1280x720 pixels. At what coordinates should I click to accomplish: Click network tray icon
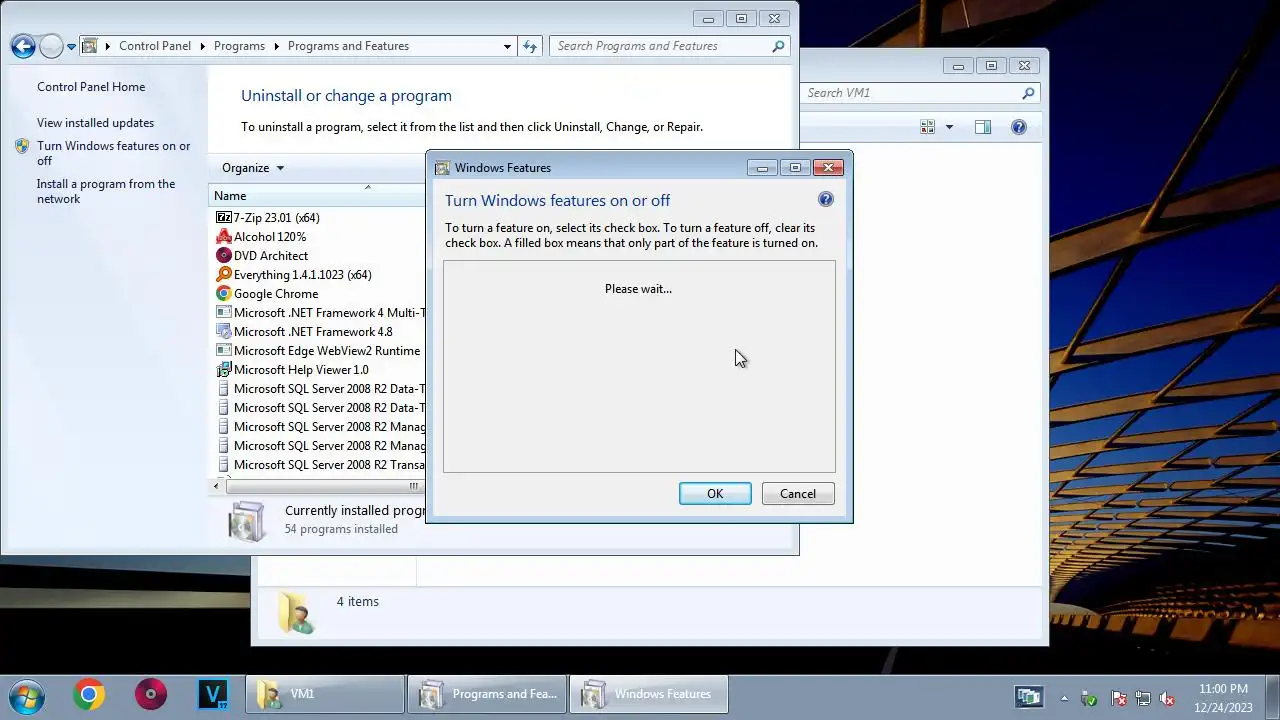[x=1142, y=699]
